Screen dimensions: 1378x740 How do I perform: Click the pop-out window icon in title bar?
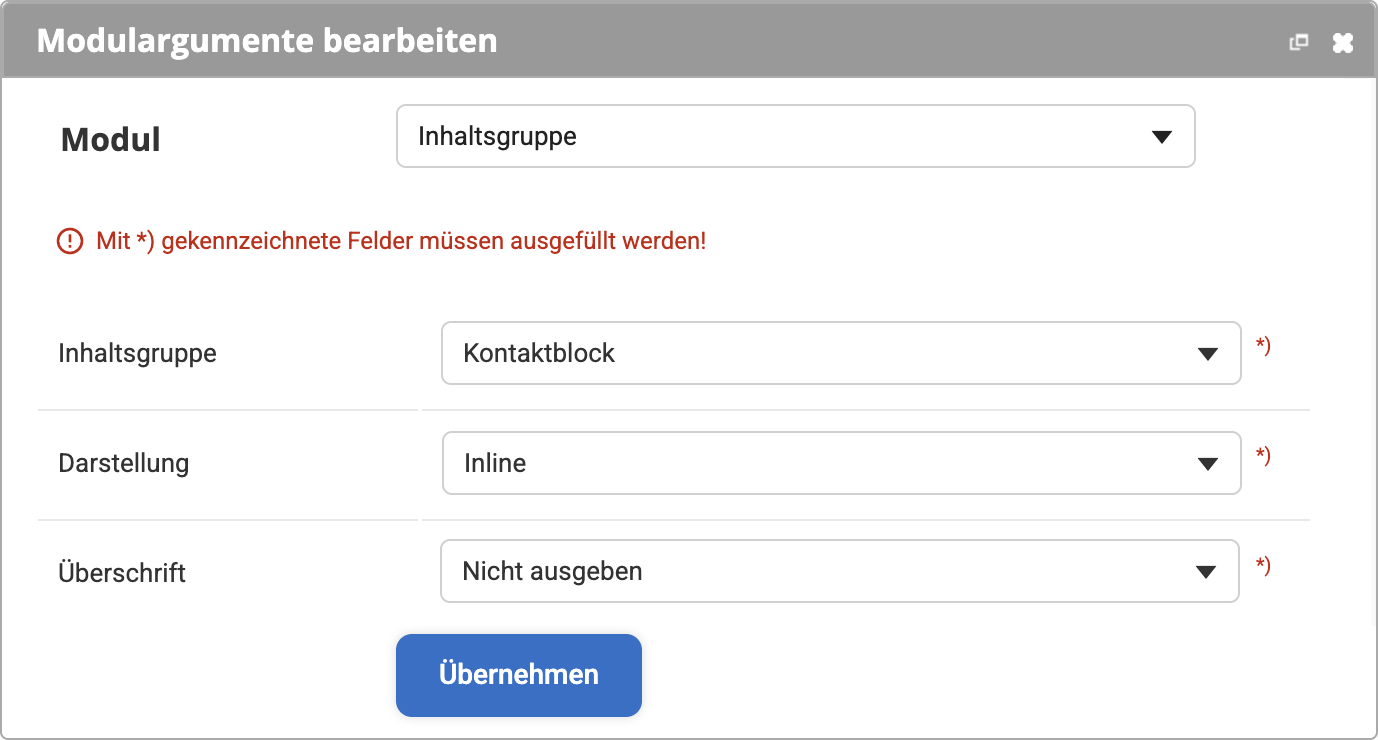1299,42
